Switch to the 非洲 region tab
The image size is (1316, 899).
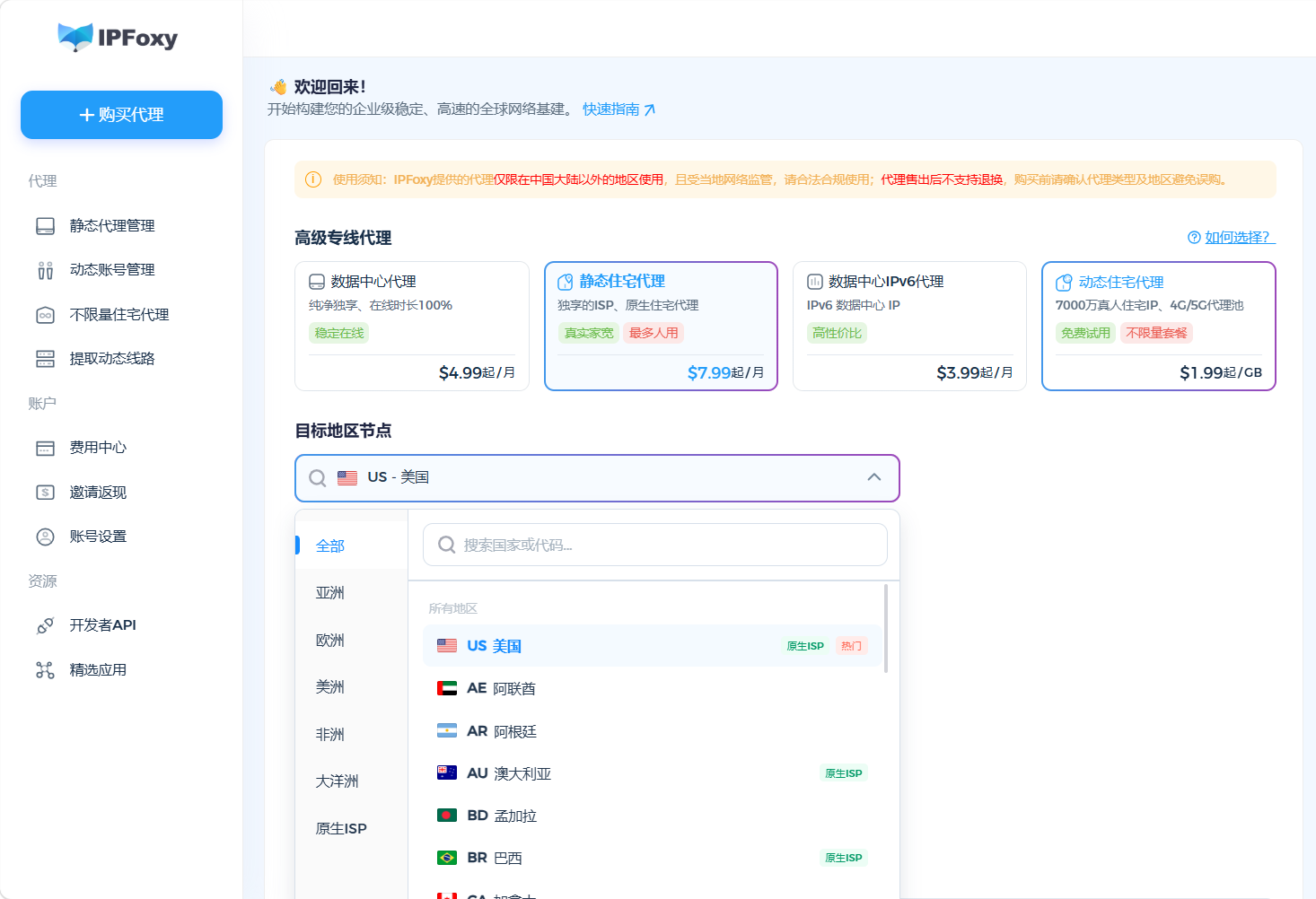tap(352, 735)
